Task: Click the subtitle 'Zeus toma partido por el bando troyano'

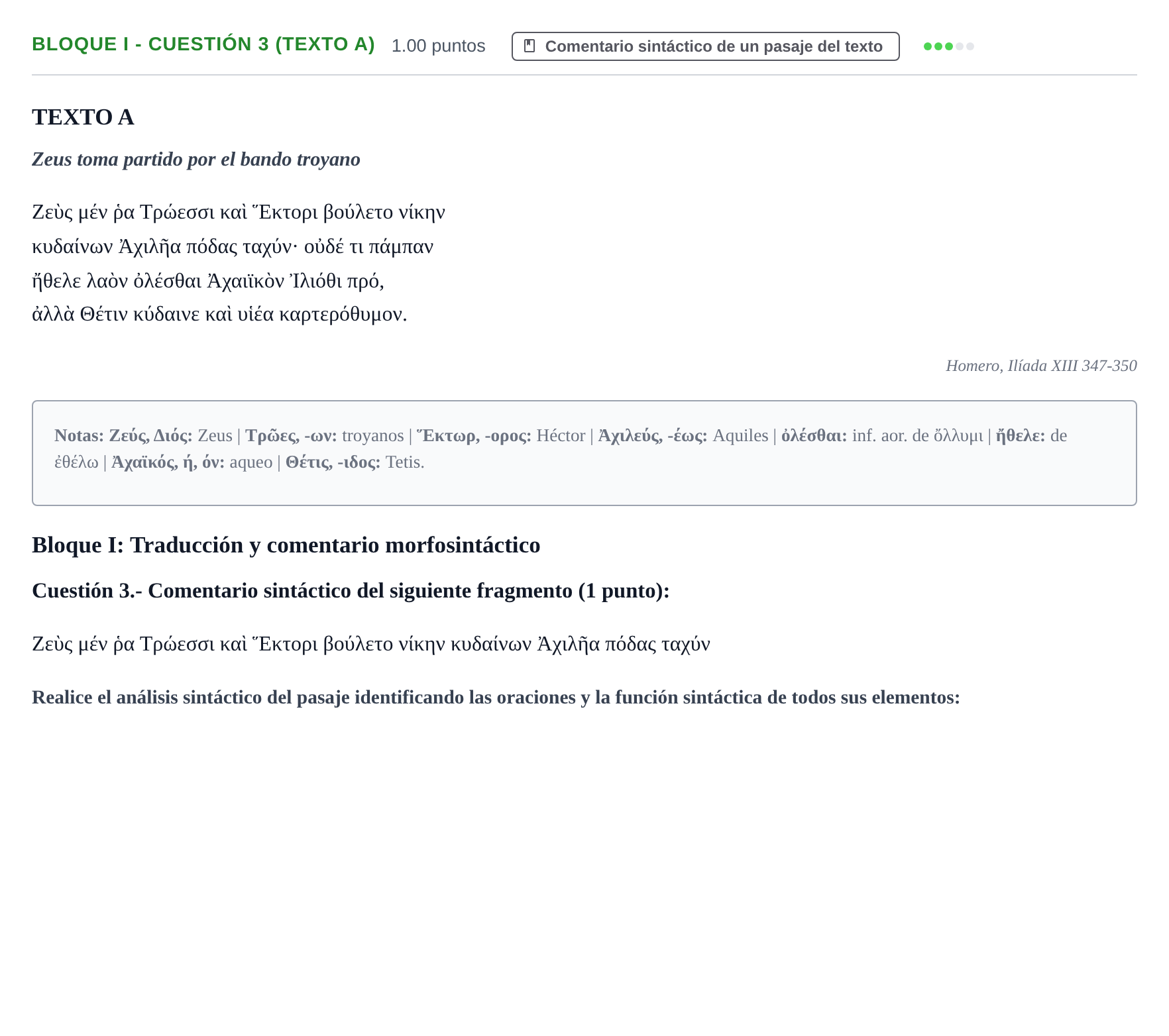Action: click(196, 160)
